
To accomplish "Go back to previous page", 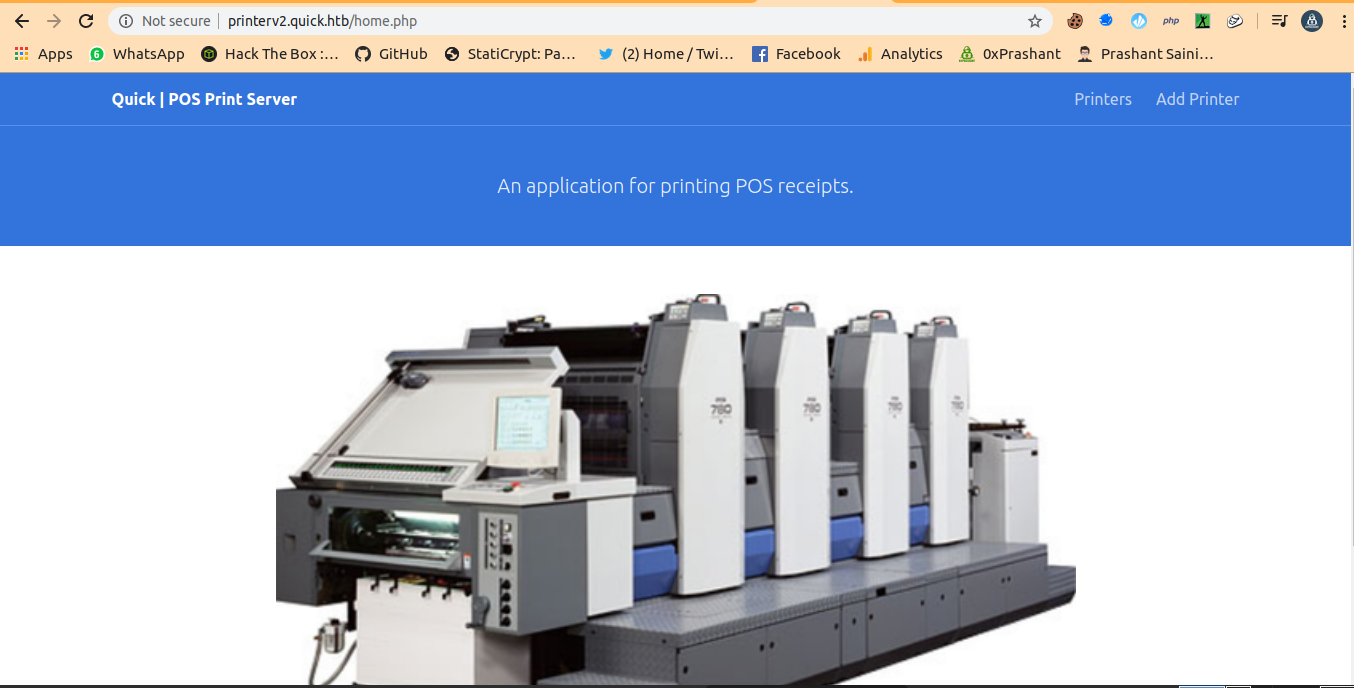I will [22, 21].
